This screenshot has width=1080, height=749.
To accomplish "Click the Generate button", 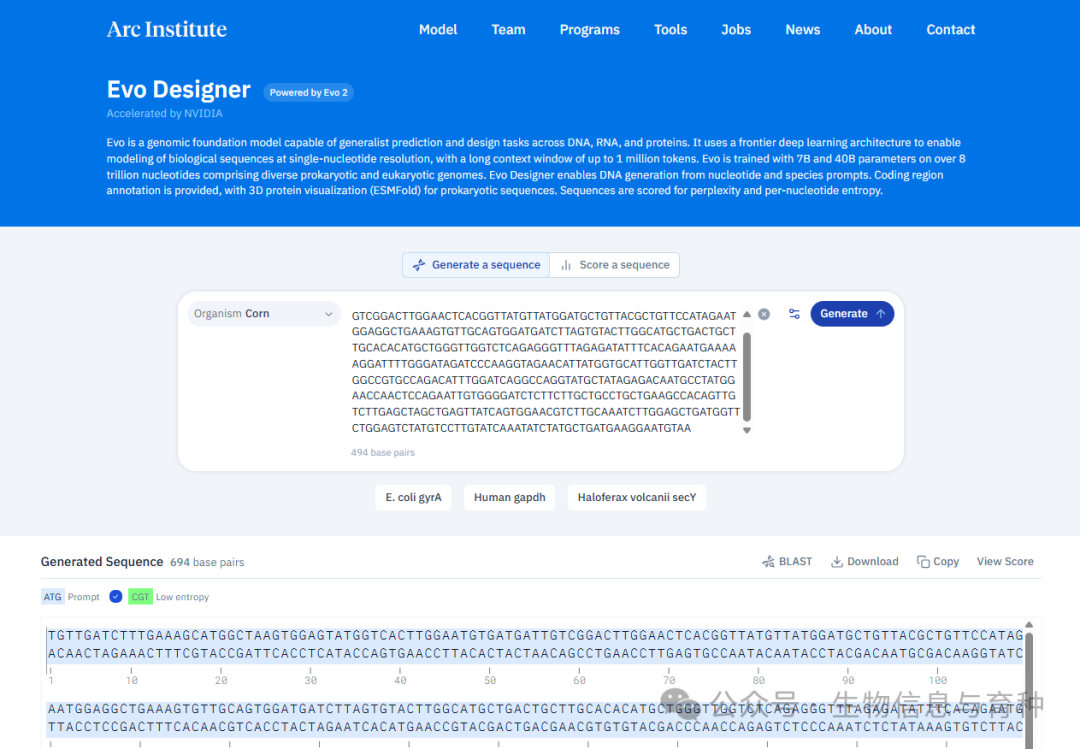I will pos(852,314).
